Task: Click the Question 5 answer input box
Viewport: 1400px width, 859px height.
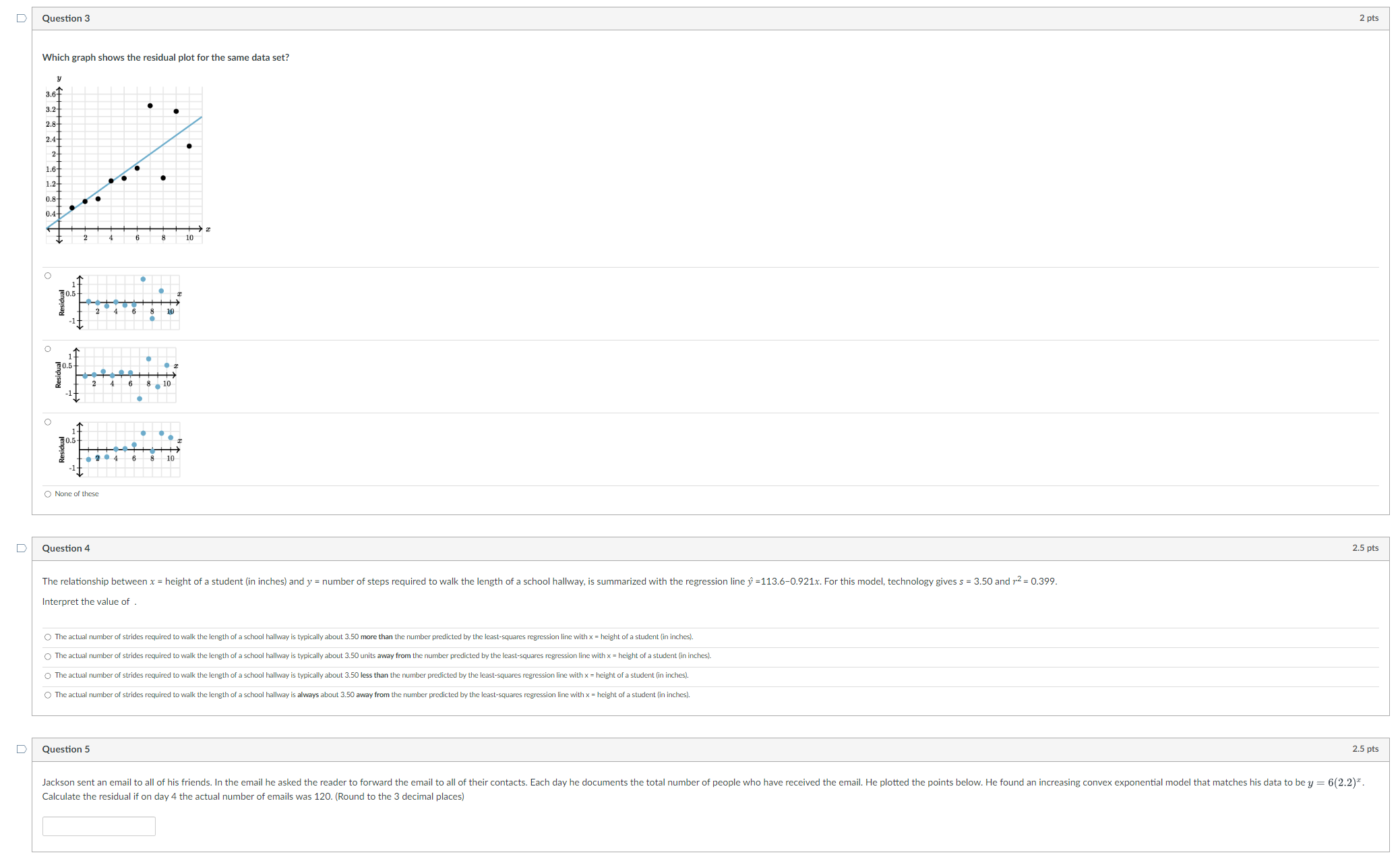Action: (x=99, y=826)
